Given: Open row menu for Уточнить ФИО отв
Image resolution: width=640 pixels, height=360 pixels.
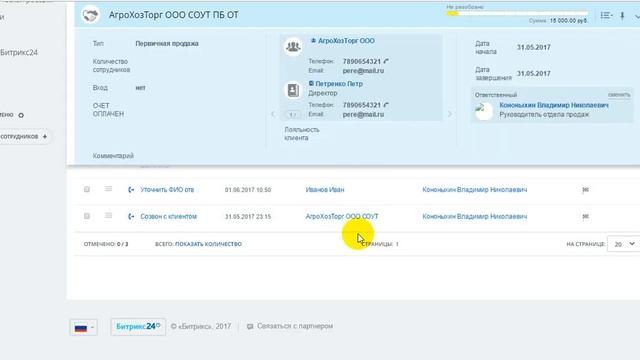Looking at the screenshot, I should coord(108,189).
